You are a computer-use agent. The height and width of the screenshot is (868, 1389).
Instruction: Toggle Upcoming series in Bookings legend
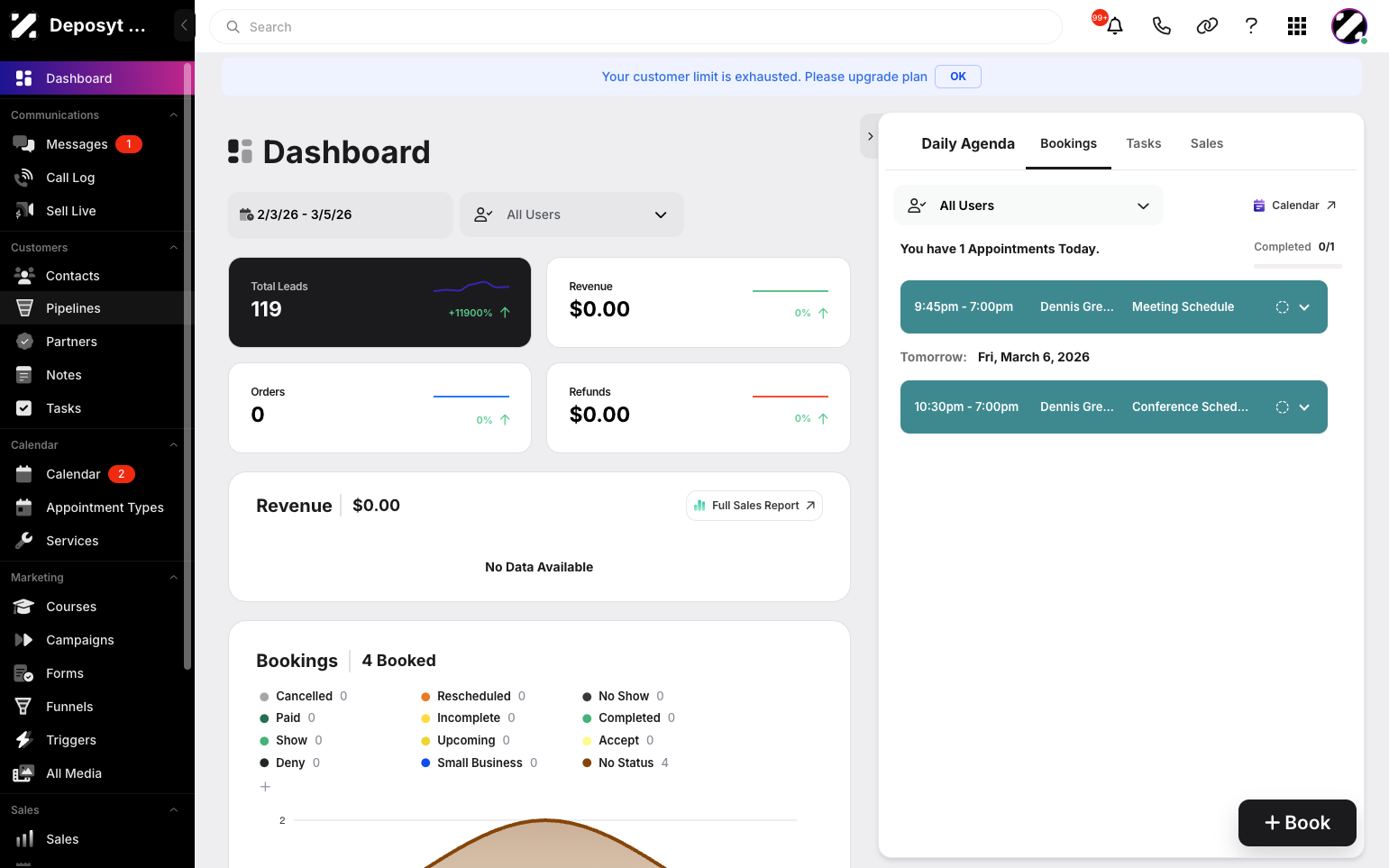point(465,740)
